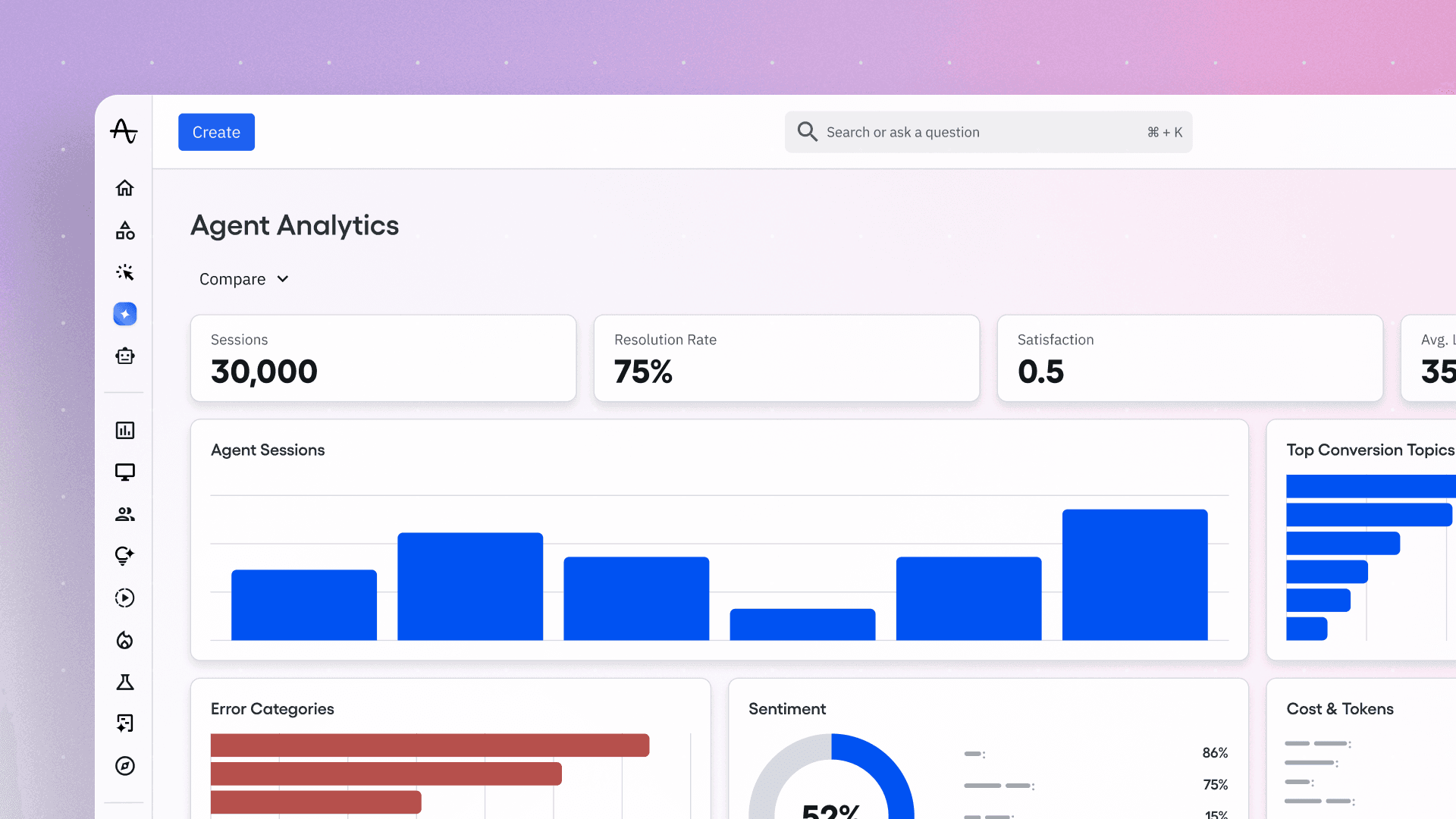The image size is (1456, 819).
Task: Select the robot agent icon in sidebar
Action: (x=124, y=355)
